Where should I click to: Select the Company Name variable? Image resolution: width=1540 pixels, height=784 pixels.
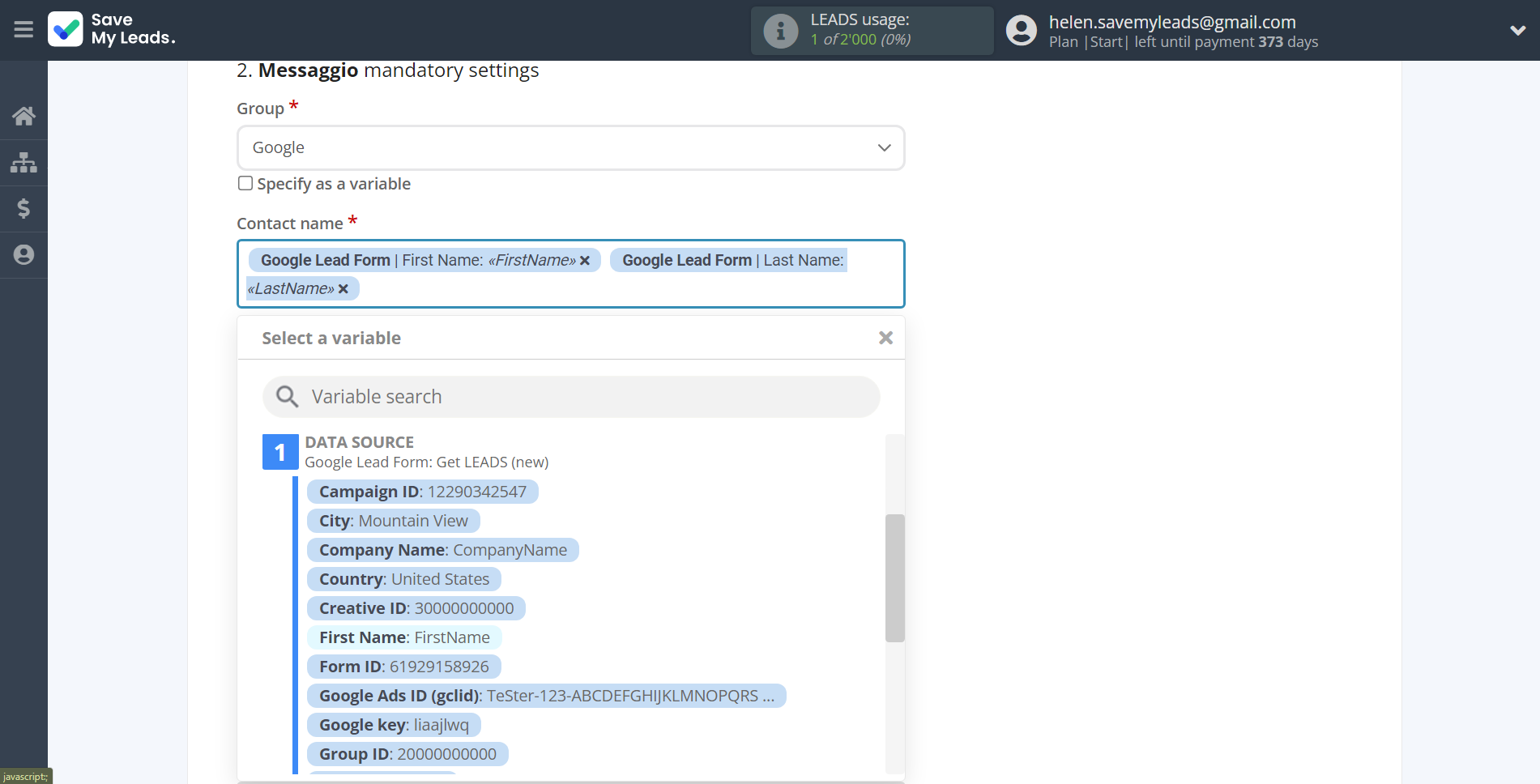(443, 550)
